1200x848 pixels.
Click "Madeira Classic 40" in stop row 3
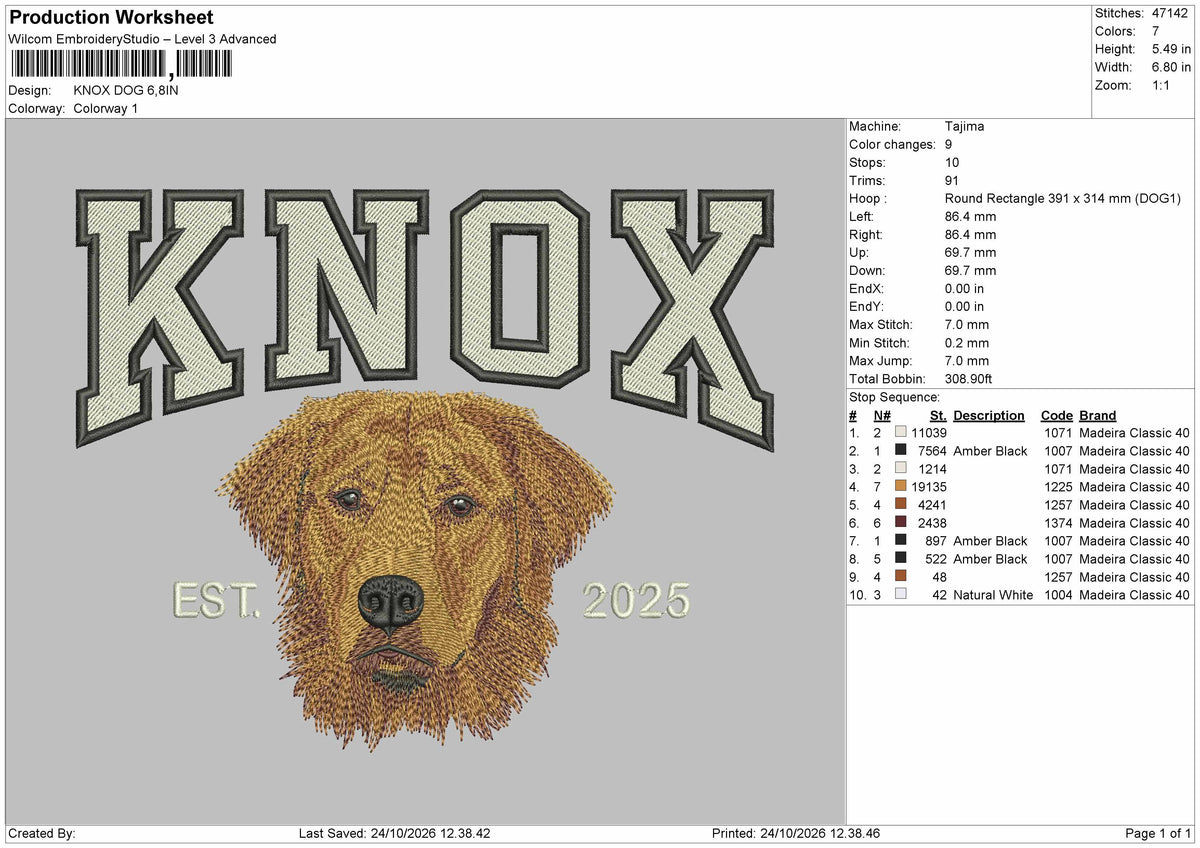click(1135, 469)
